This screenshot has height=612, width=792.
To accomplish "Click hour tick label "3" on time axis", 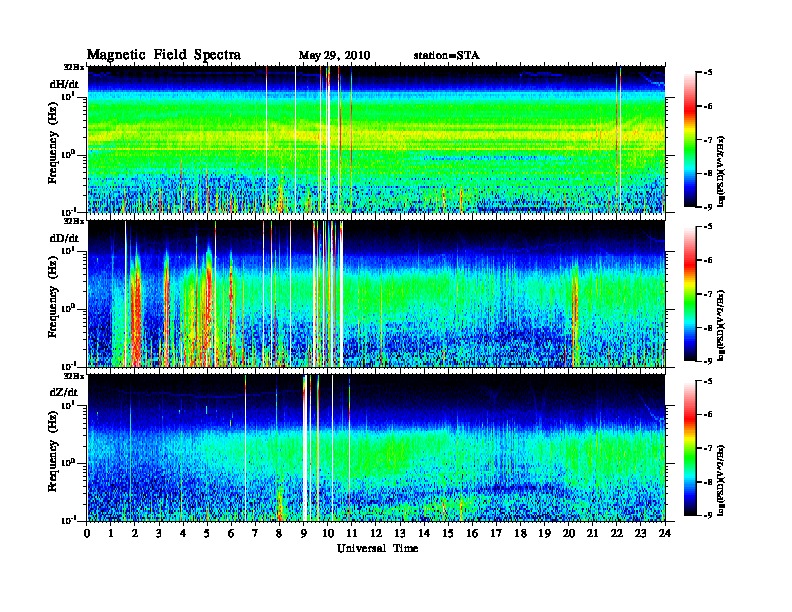I will [160, 533].
